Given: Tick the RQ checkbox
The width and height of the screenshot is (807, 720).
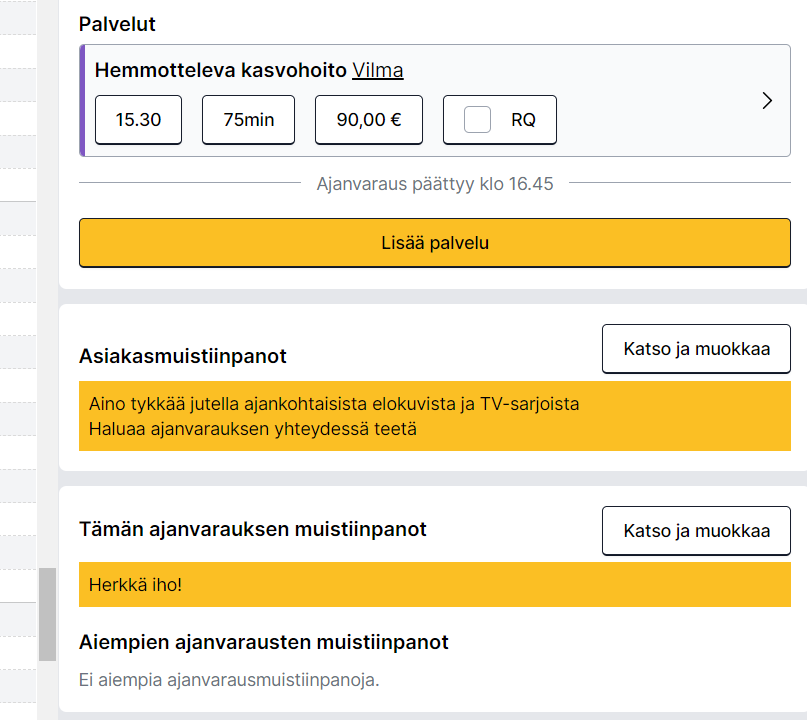Looking at the screenshot, I should (x=477, y=119).
